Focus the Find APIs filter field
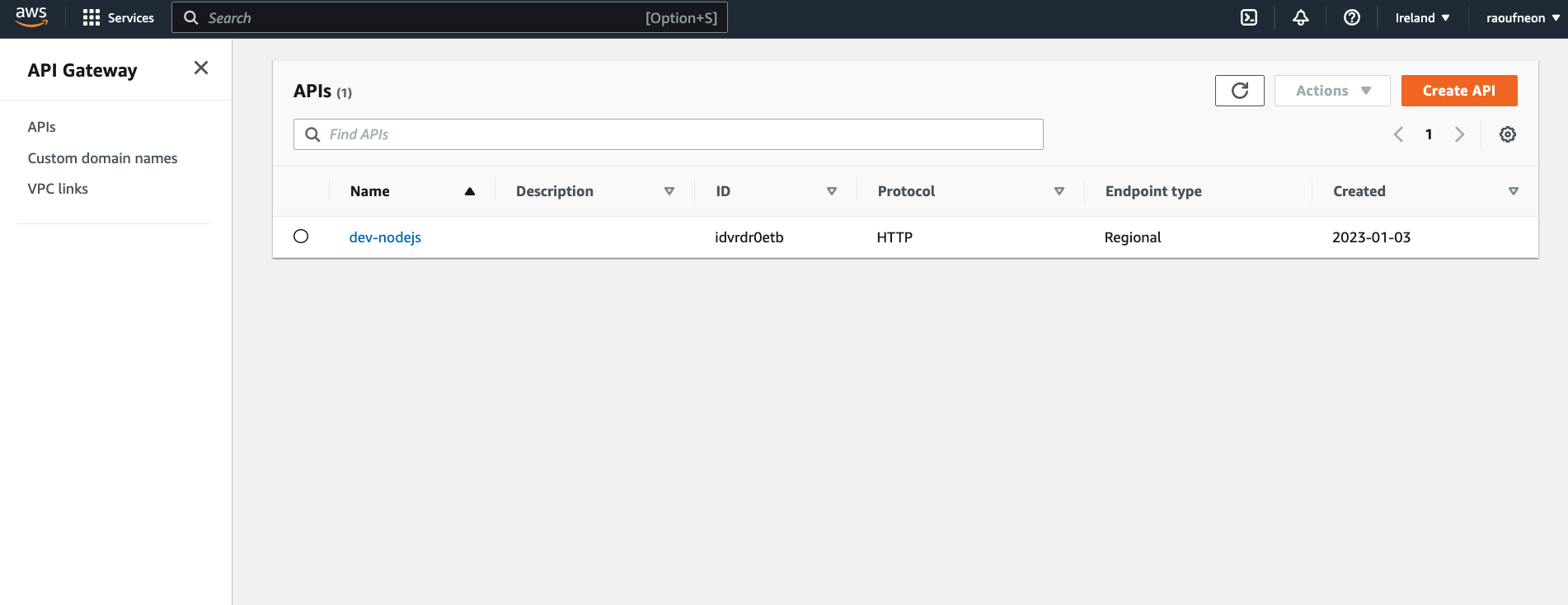Viewport: 1568px width, 605px height. click(x=669, y=134)
